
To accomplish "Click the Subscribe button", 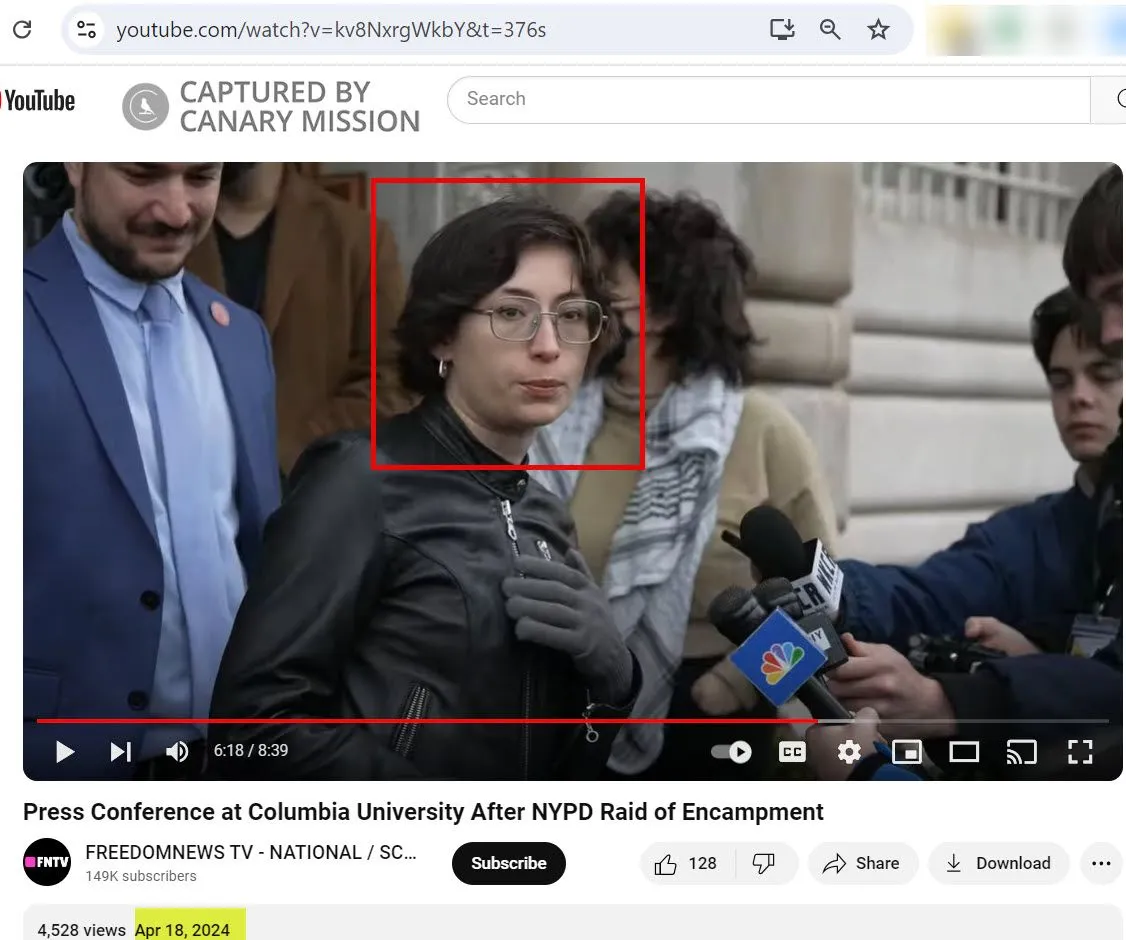I will click(508, 863).
